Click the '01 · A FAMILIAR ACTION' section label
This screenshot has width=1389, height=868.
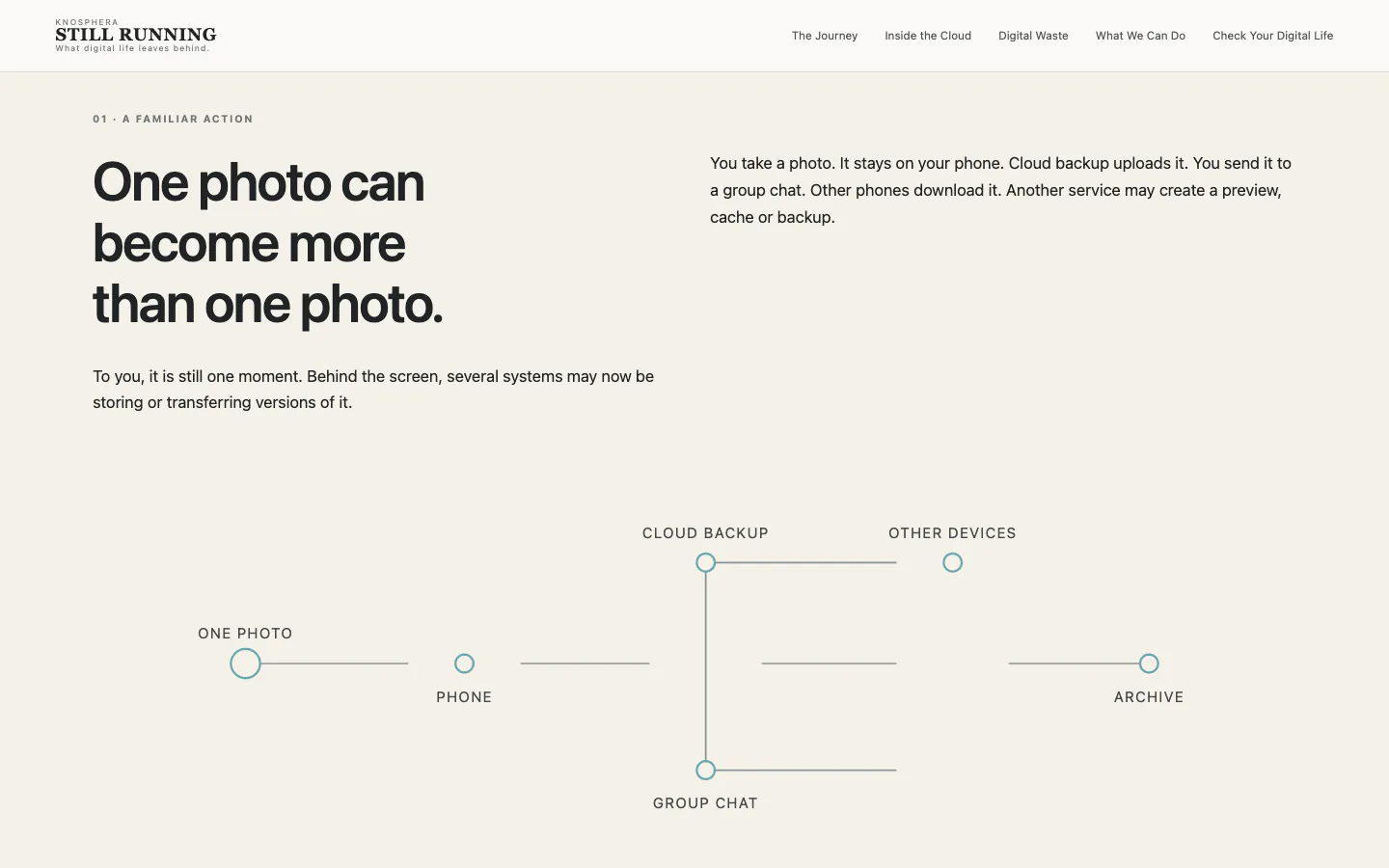173,119
